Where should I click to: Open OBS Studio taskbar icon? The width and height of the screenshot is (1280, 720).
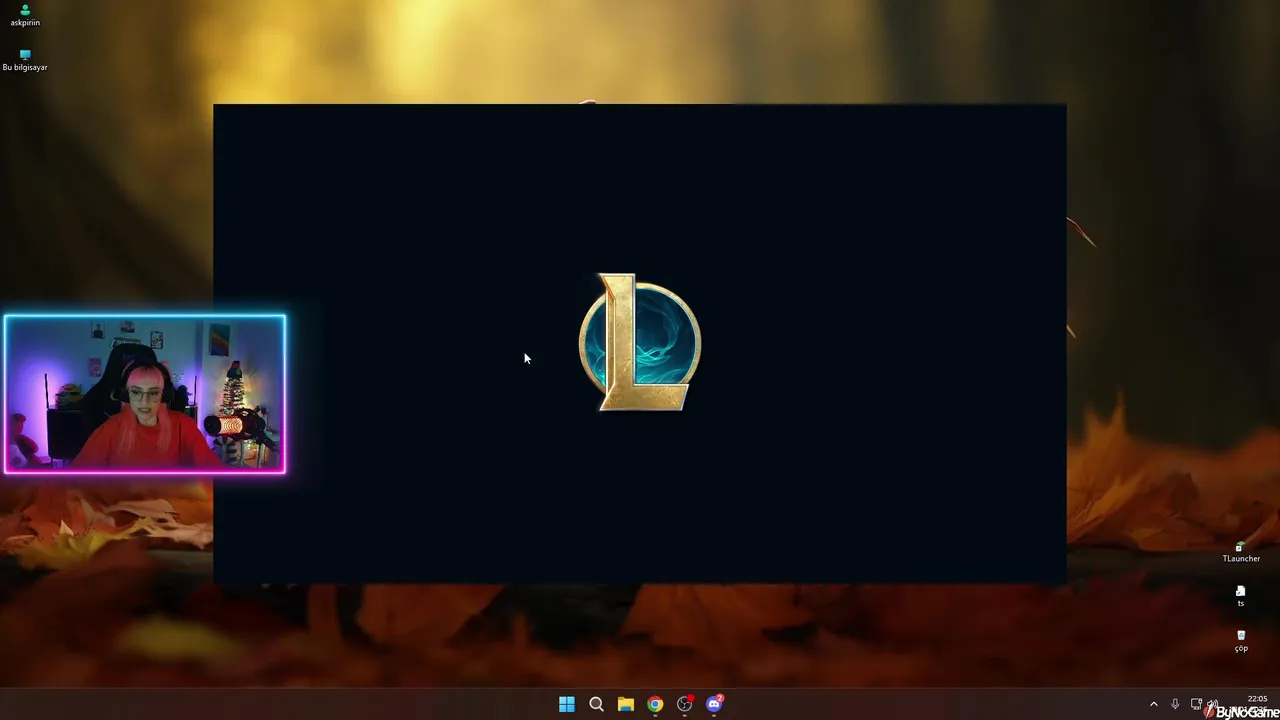[x=685, y=704]
